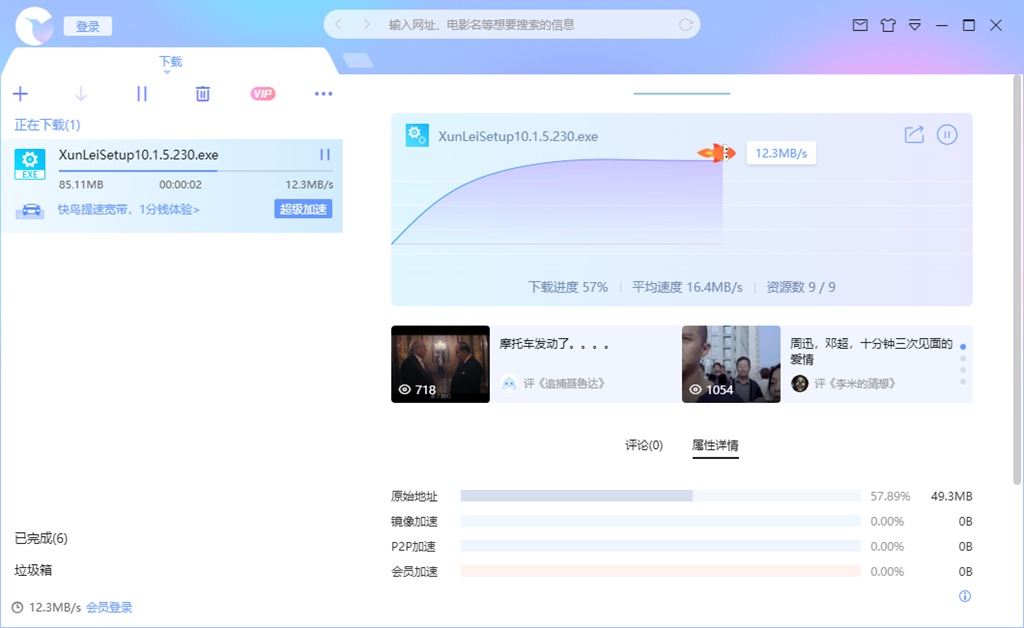
Task: Open the main menu funnel icon
Action: [x=915, y=25]
